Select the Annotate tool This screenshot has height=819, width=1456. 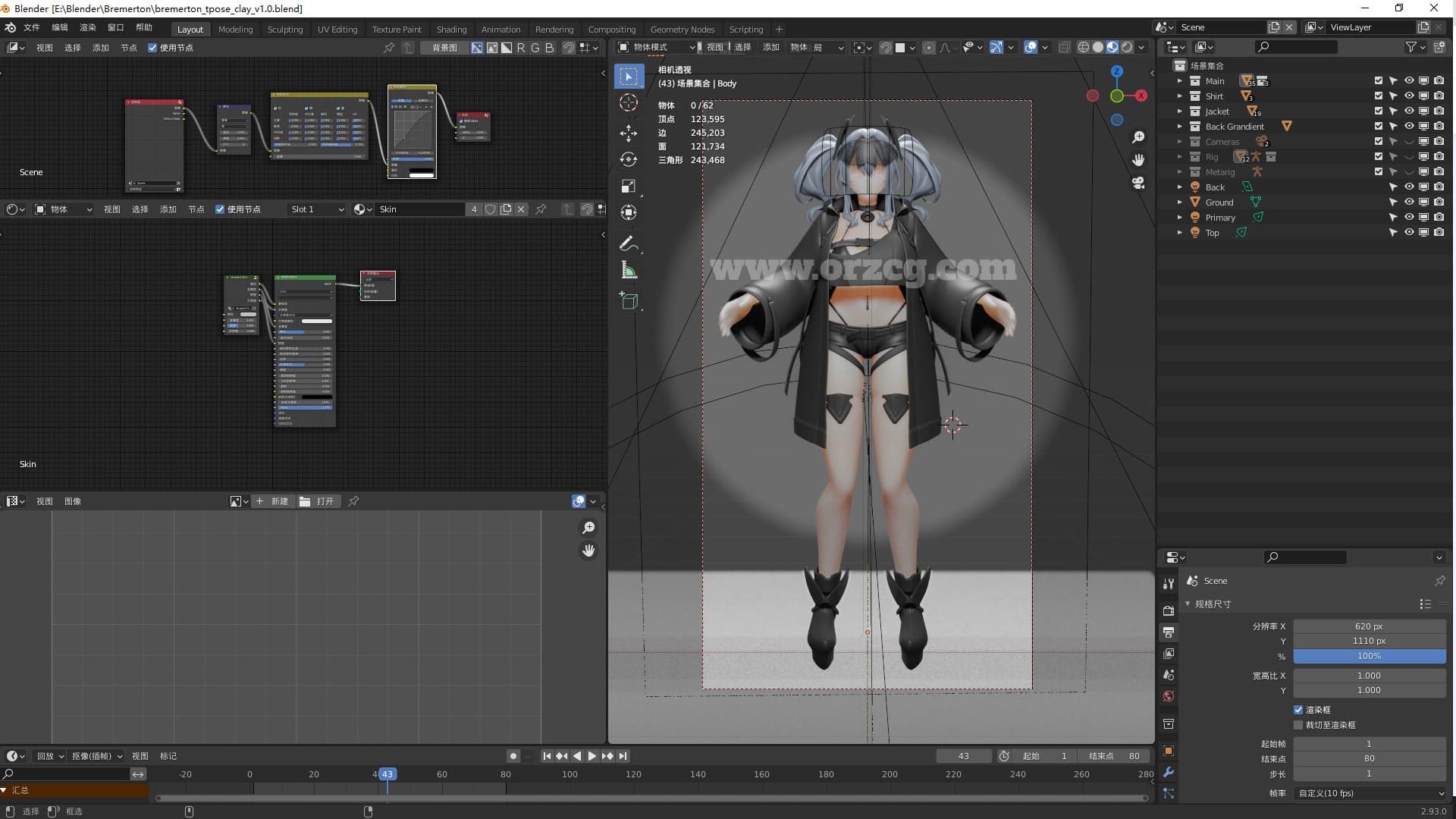[x=629, y=244]
